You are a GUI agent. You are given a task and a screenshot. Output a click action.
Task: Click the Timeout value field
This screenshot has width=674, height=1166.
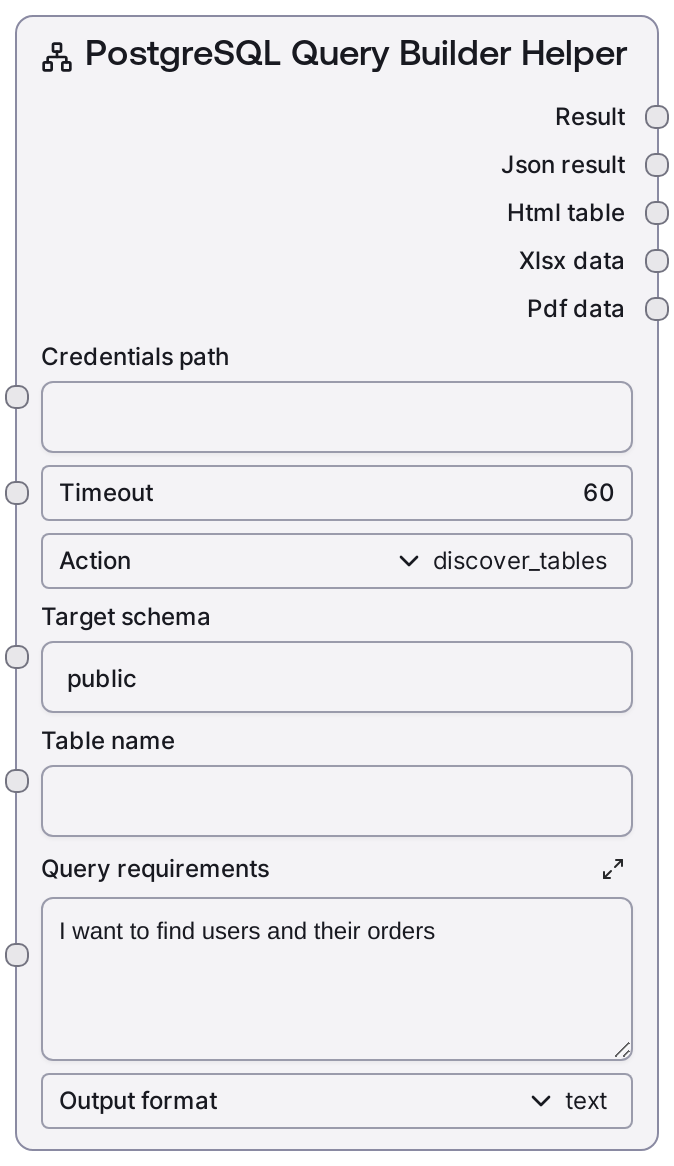[x=336, y=493]
